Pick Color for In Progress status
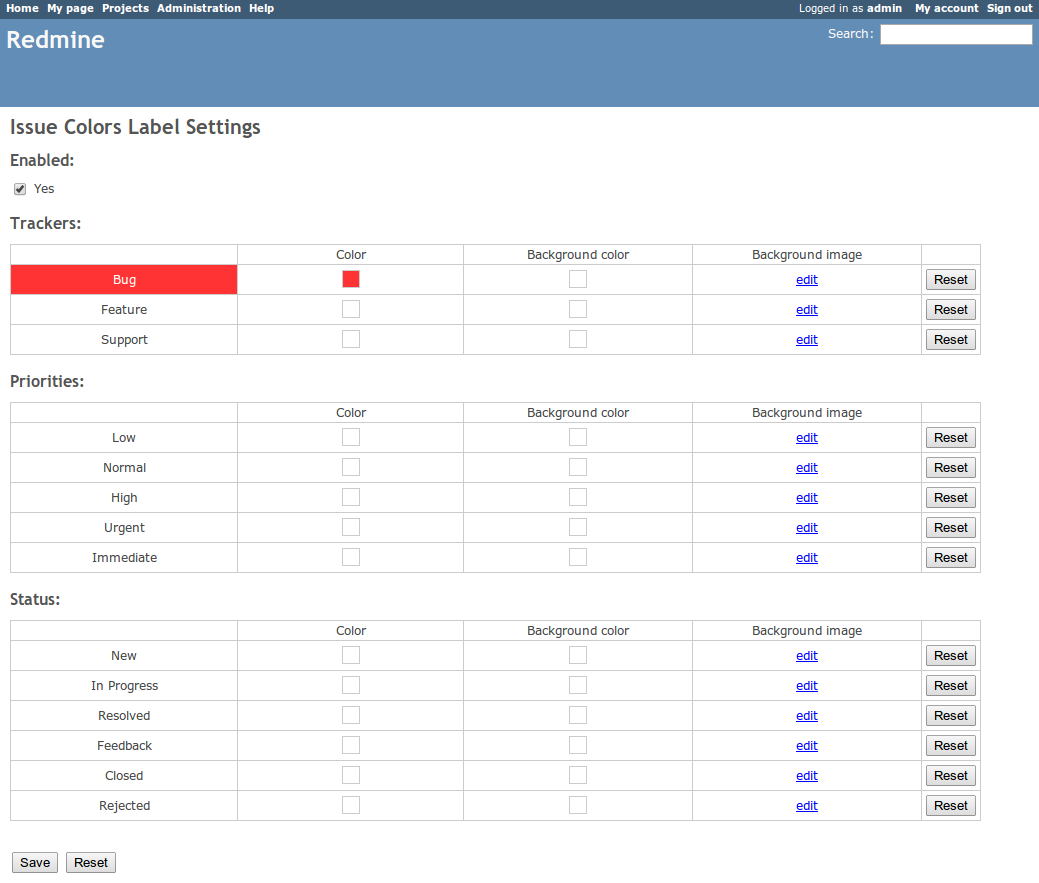 [351, 685]
